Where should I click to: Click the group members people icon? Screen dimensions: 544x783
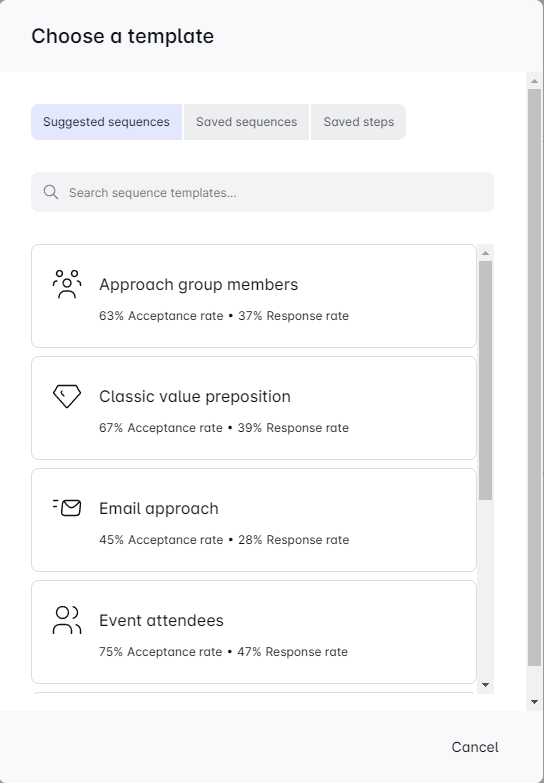click(66, 284)
